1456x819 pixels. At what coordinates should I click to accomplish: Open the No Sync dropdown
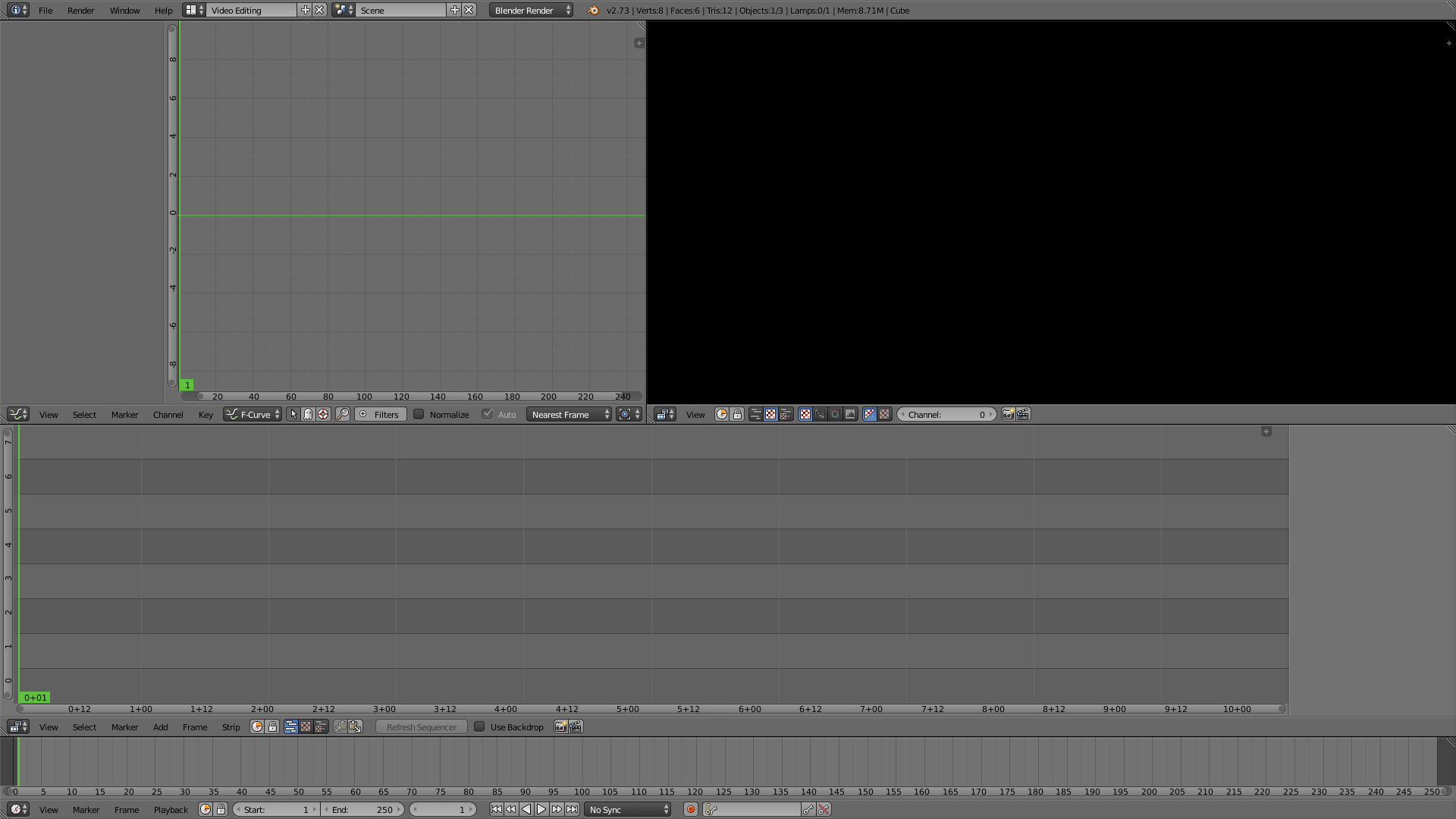tap(627, 809)
